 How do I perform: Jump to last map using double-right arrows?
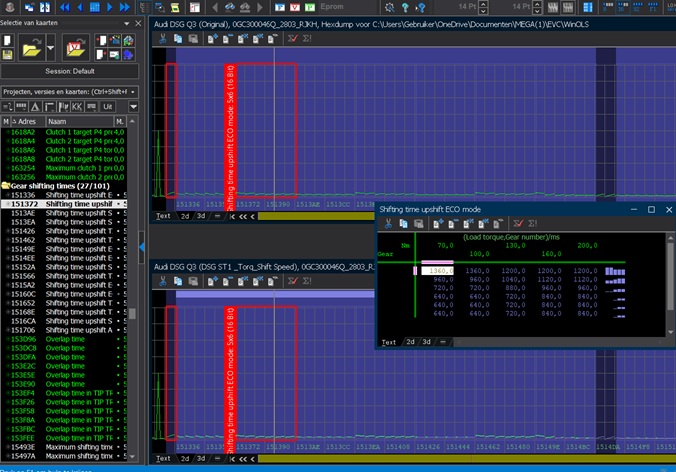pos(125,7)
